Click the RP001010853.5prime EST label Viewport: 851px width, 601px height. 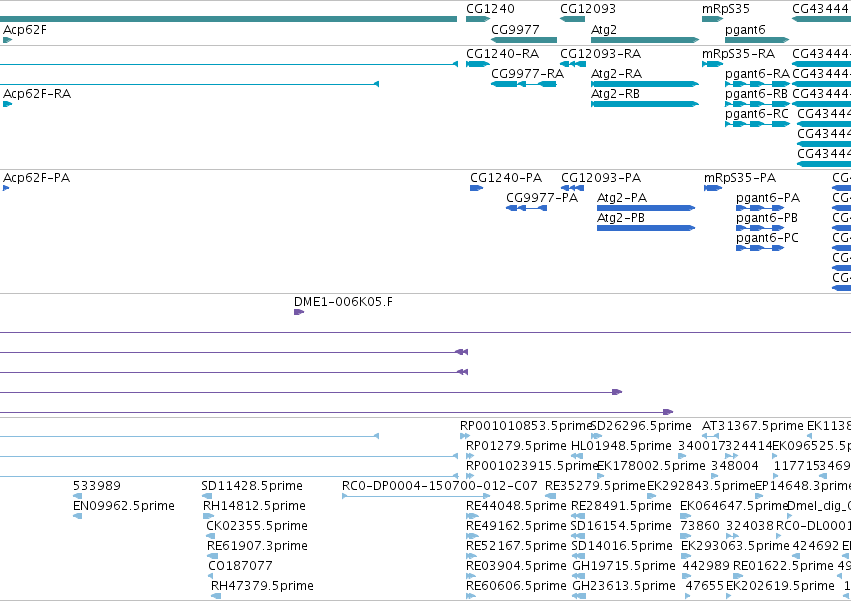[x=525, y=426]
